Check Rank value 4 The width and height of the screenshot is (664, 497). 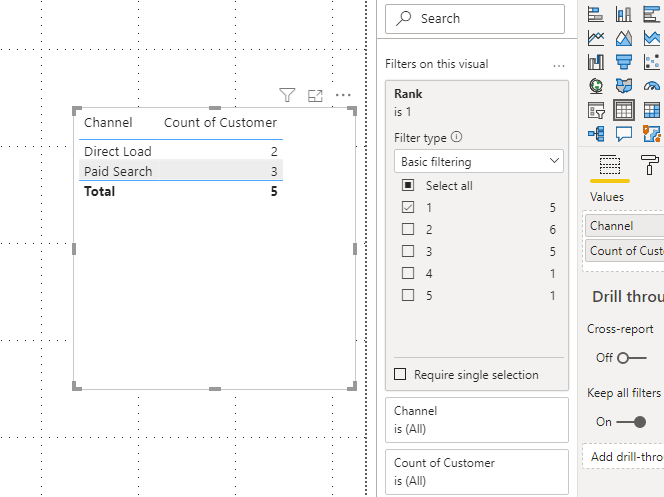(408, 273)
